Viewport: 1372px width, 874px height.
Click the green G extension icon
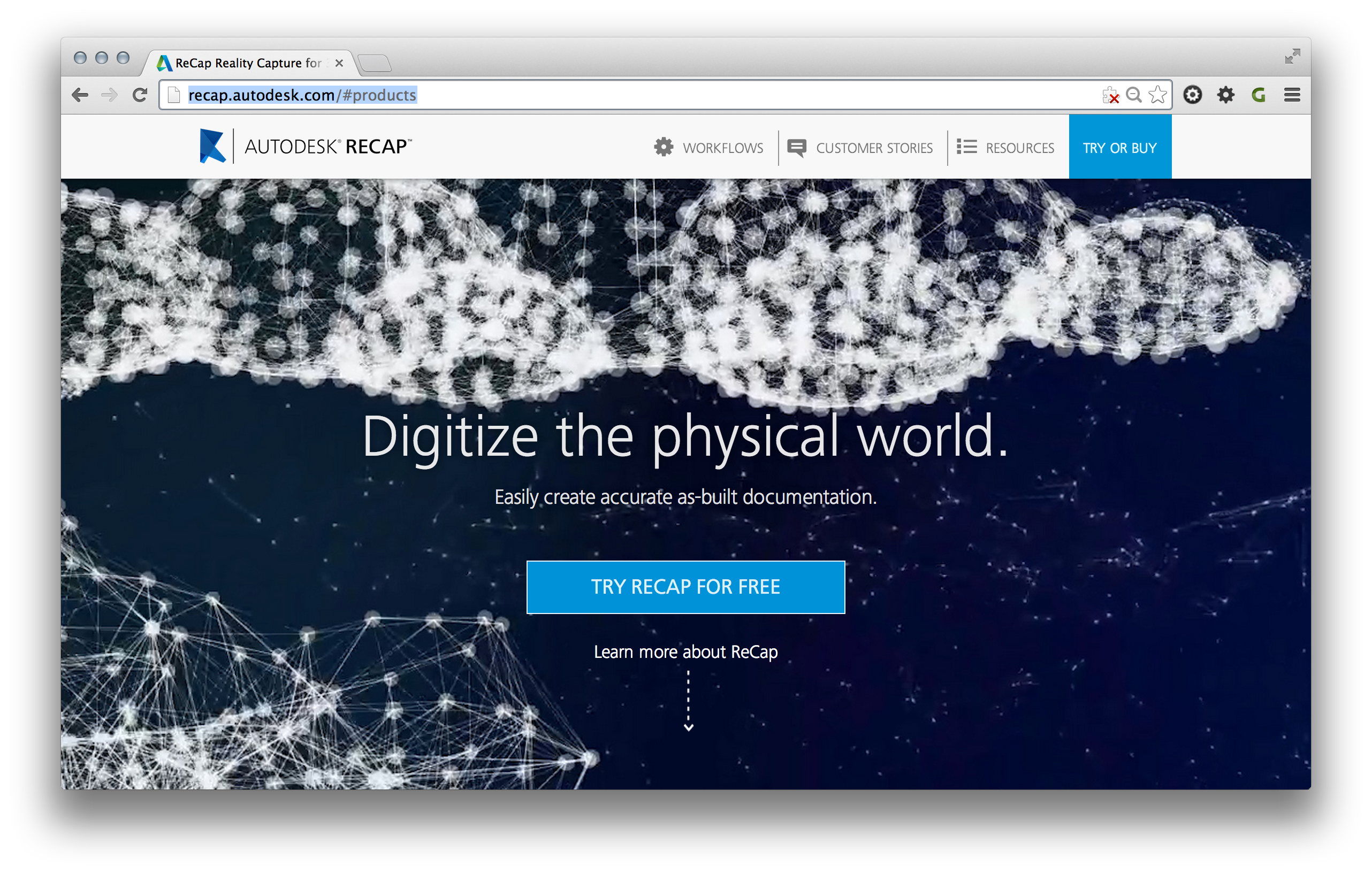click(1259, 95)
